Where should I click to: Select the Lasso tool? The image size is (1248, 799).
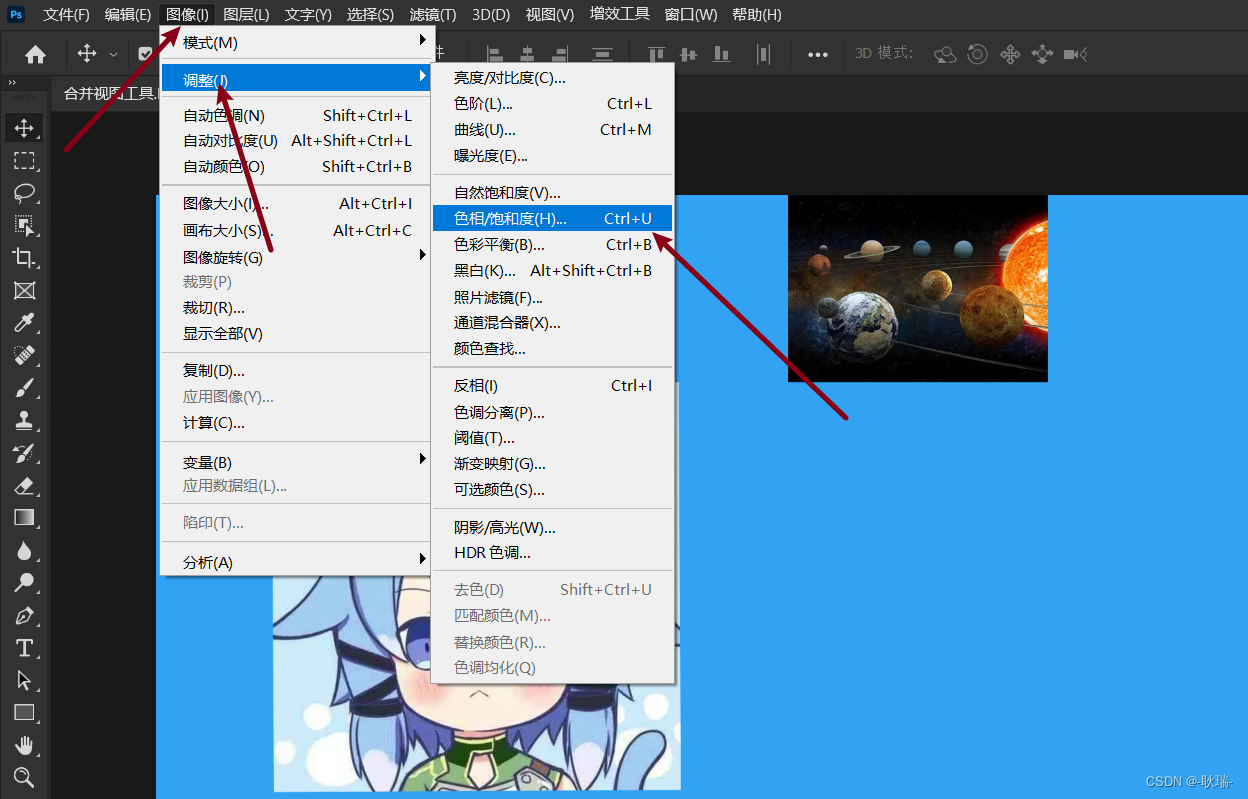(x=25, y=193)
